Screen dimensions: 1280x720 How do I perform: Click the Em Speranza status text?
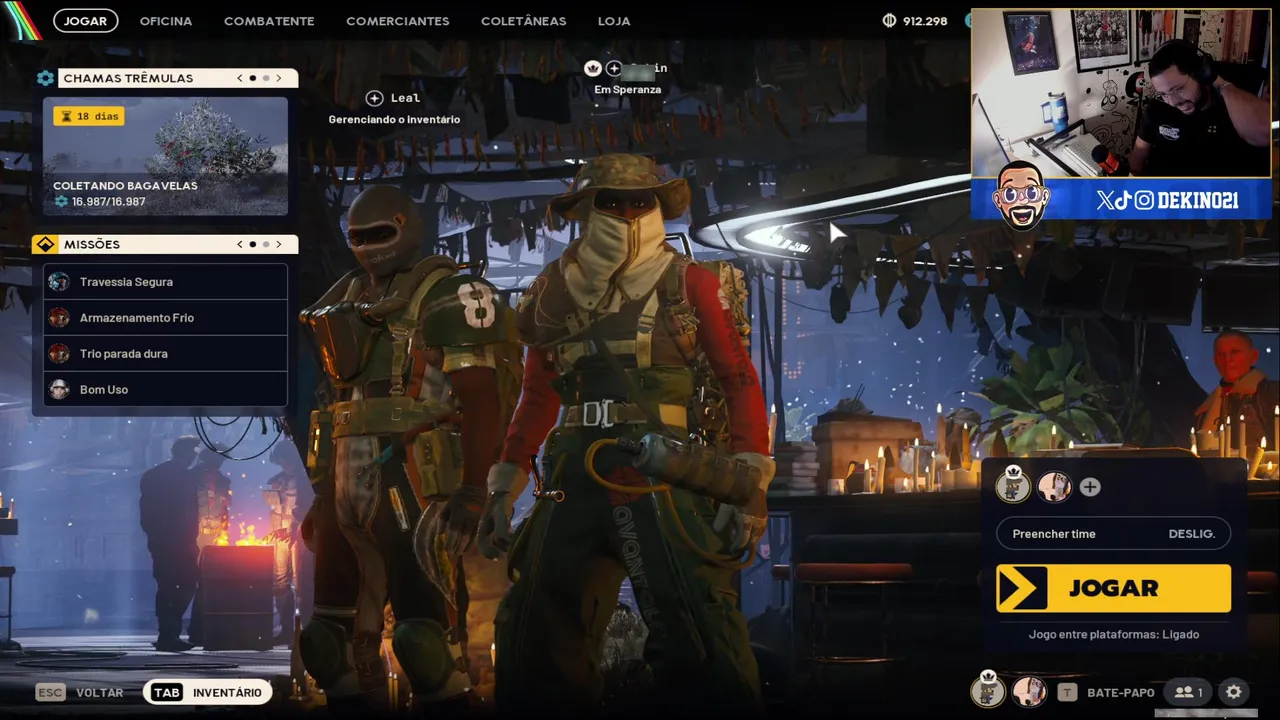(627, 90)
